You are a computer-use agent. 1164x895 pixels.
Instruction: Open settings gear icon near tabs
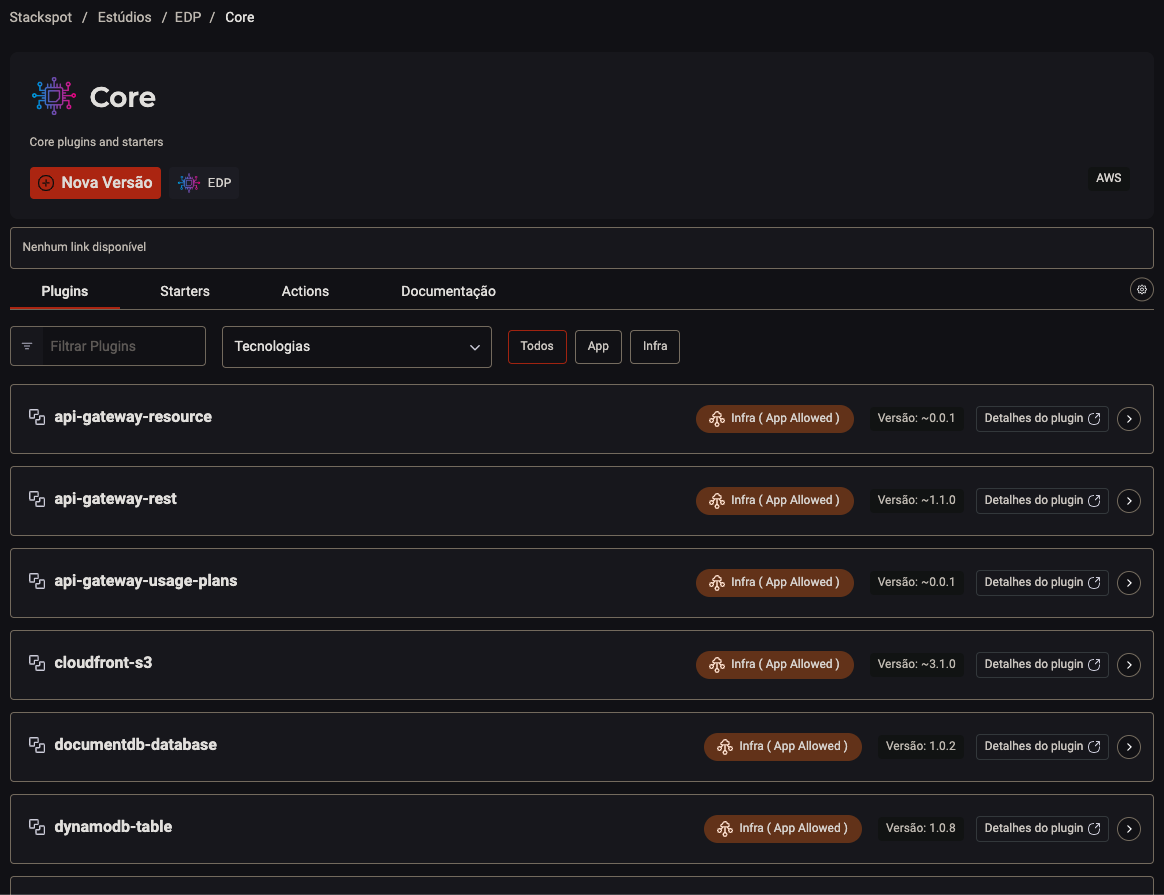(1142, 289)
